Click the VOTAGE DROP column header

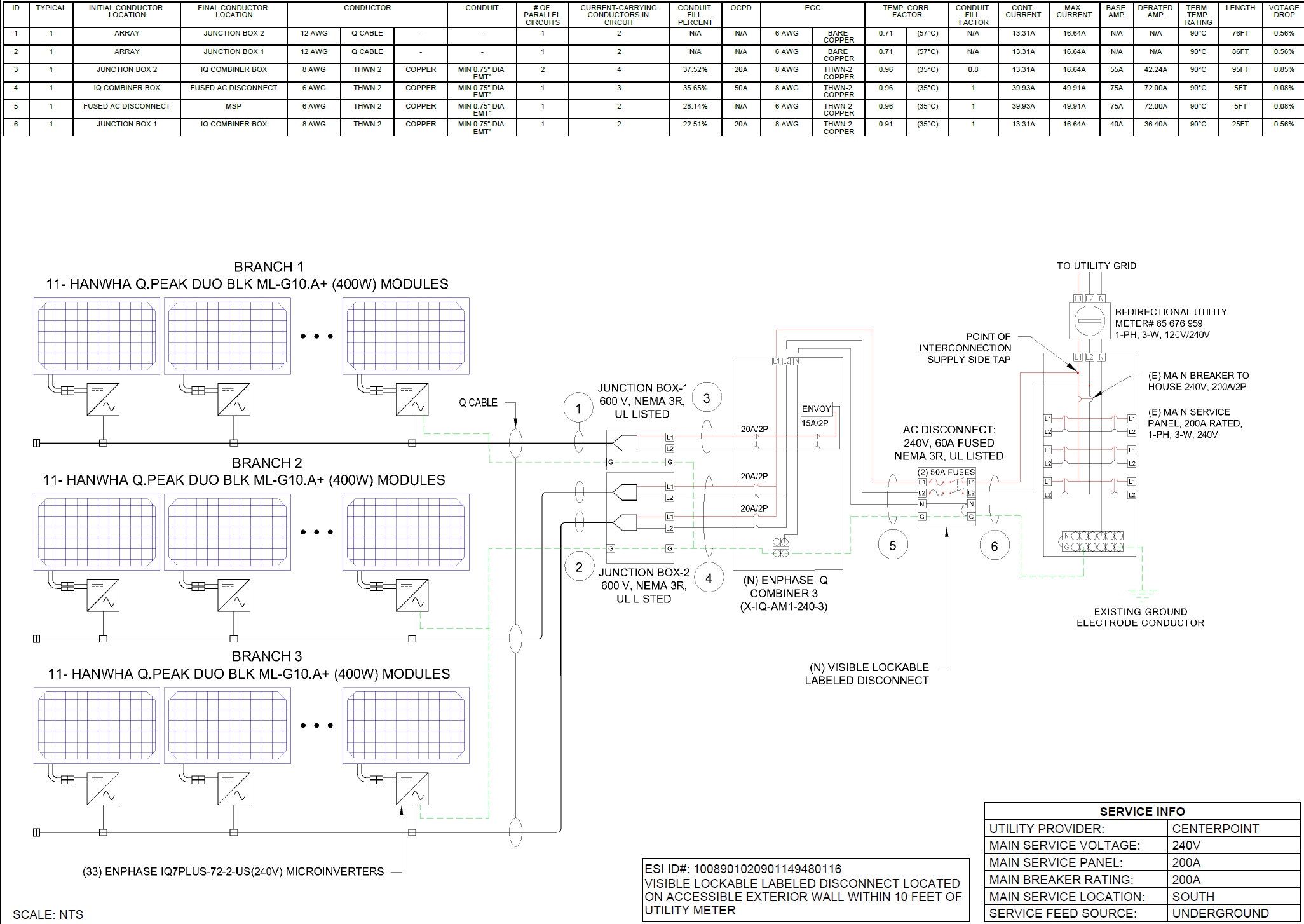click(x=1284, y=11)
